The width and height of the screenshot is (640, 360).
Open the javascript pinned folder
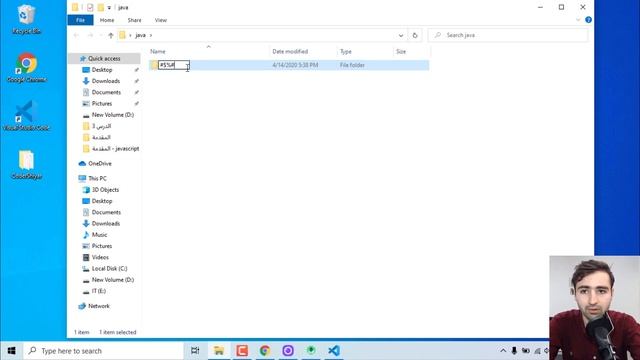pos(115,149)
